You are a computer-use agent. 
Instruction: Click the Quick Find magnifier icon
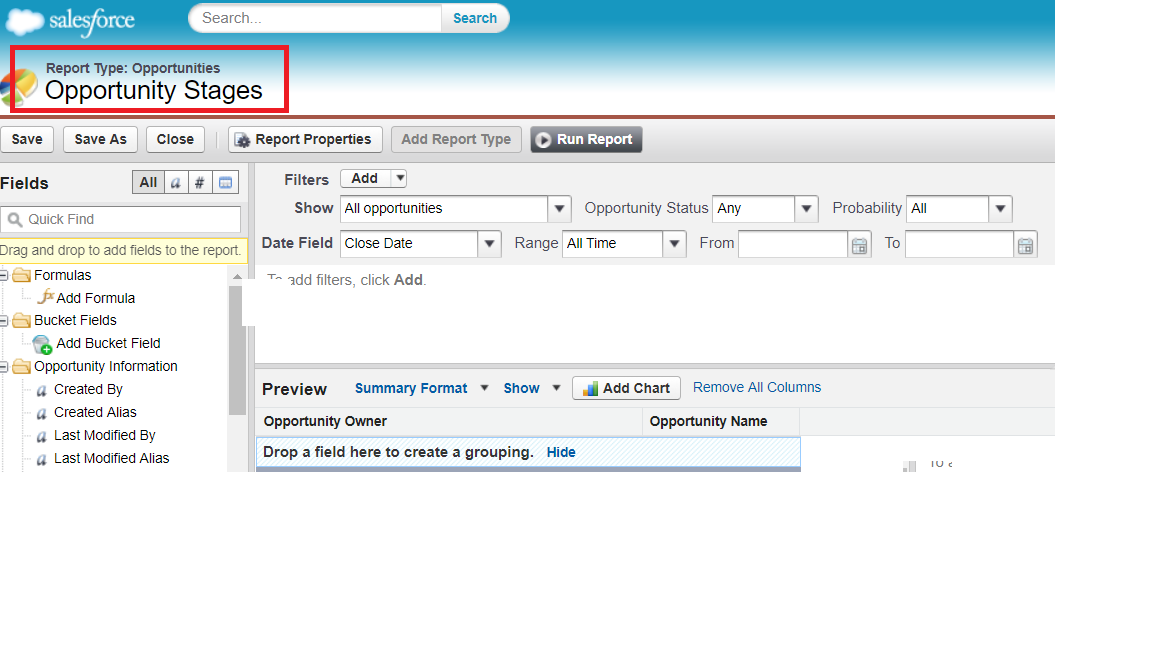point(15,220)
